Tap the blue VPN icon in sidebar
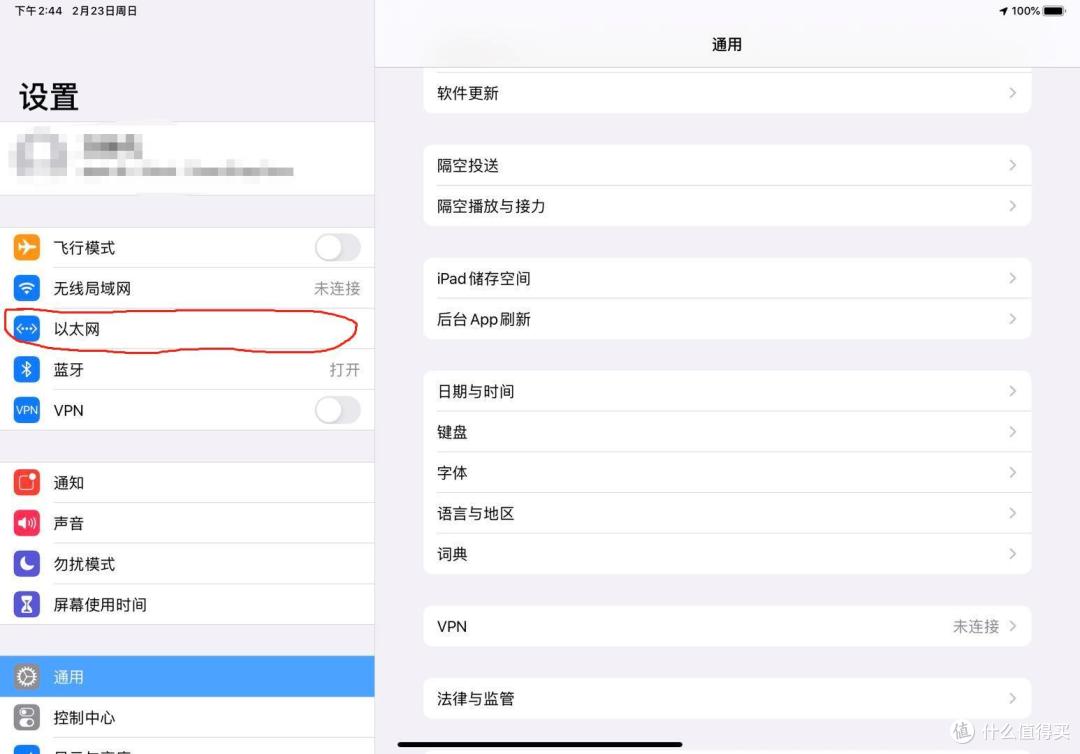This screenshot has height=754, width=1080. point(26,410)
